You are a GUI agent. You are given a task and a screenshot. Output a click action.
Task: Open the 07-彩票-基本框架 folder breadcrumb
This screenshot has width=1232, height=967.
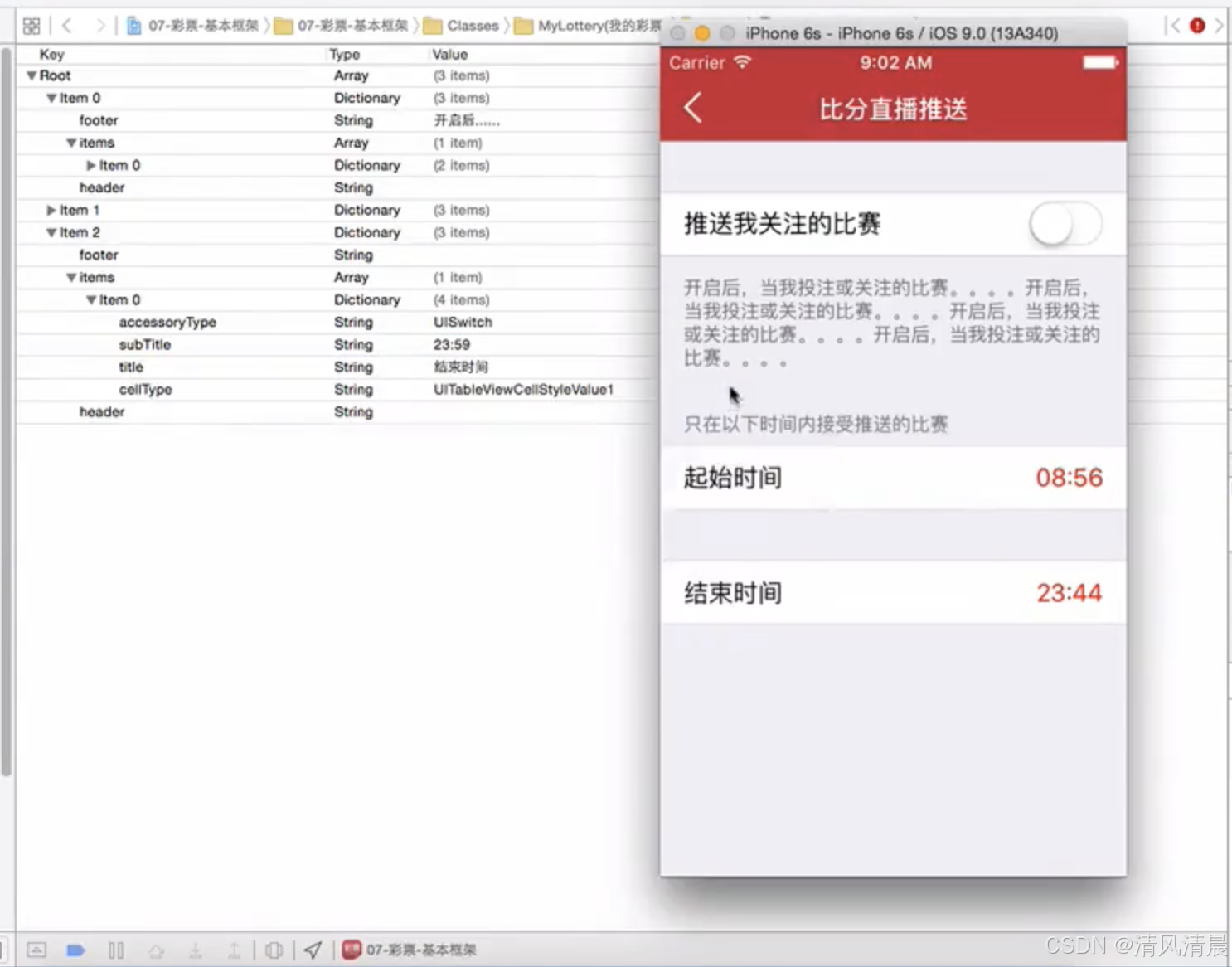pyautogui.click(x=342, y=26)
